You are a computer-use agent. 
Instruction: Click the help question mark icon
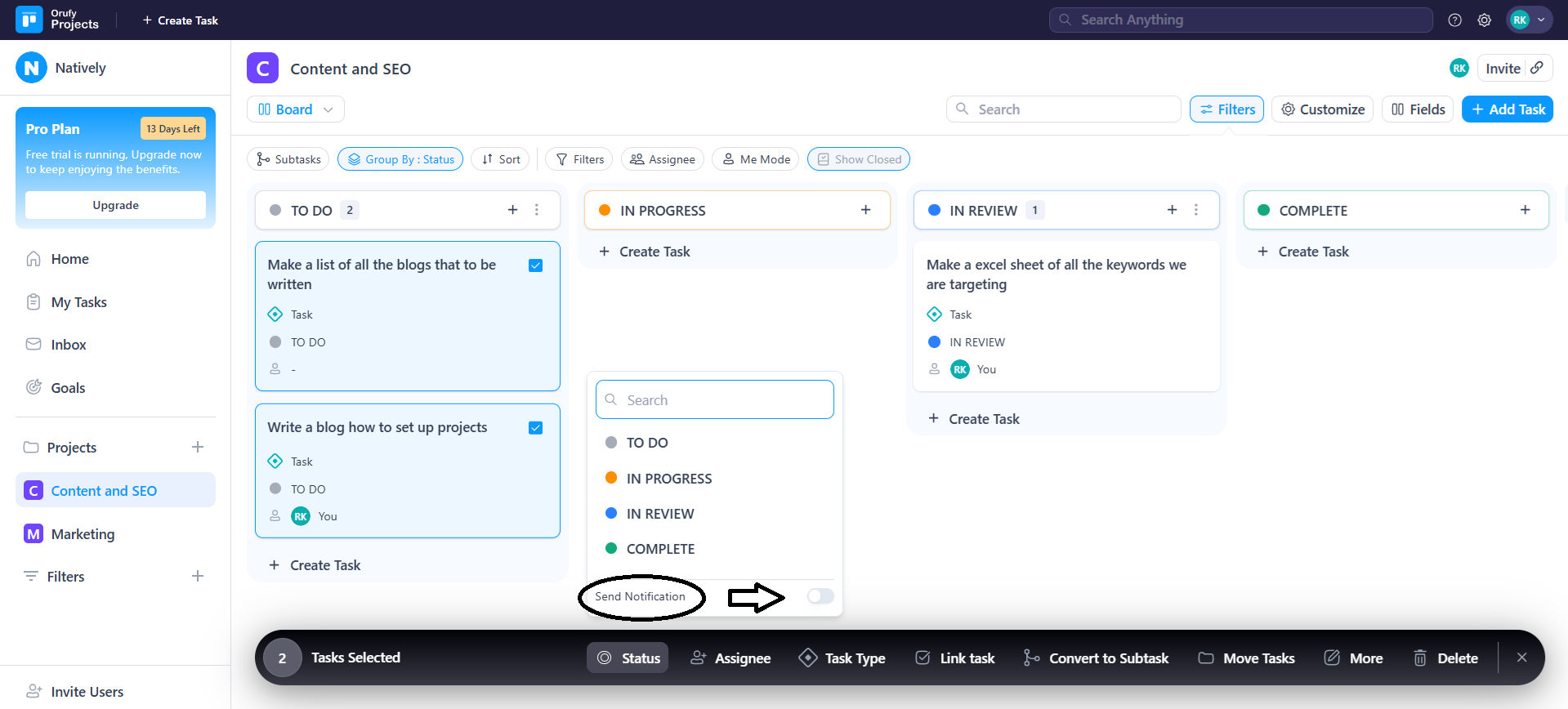(x=1454, y=20)
